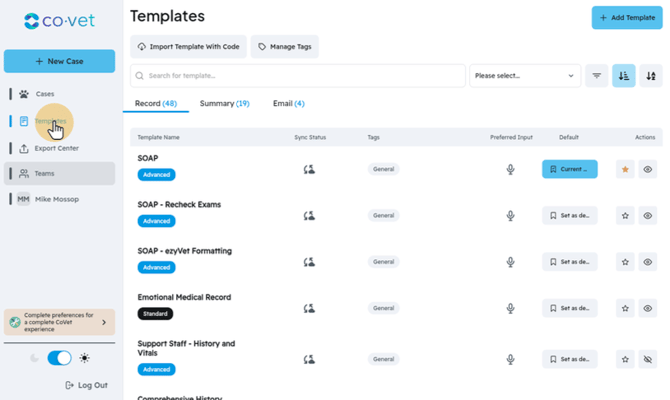Select the descending sort icon button
Screen dimensions: 670x400
pyautogui.click(x=623, y=76)
